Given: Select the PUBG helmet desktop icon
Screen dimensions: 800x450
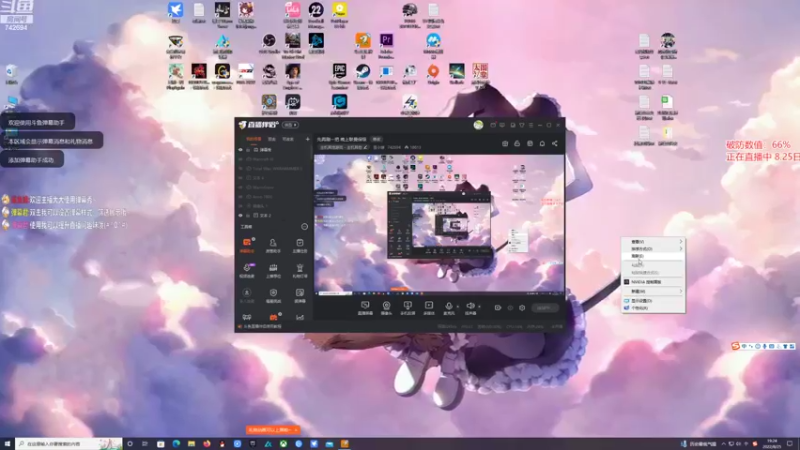Looking at the screenshot, I should tap(409, 15).
